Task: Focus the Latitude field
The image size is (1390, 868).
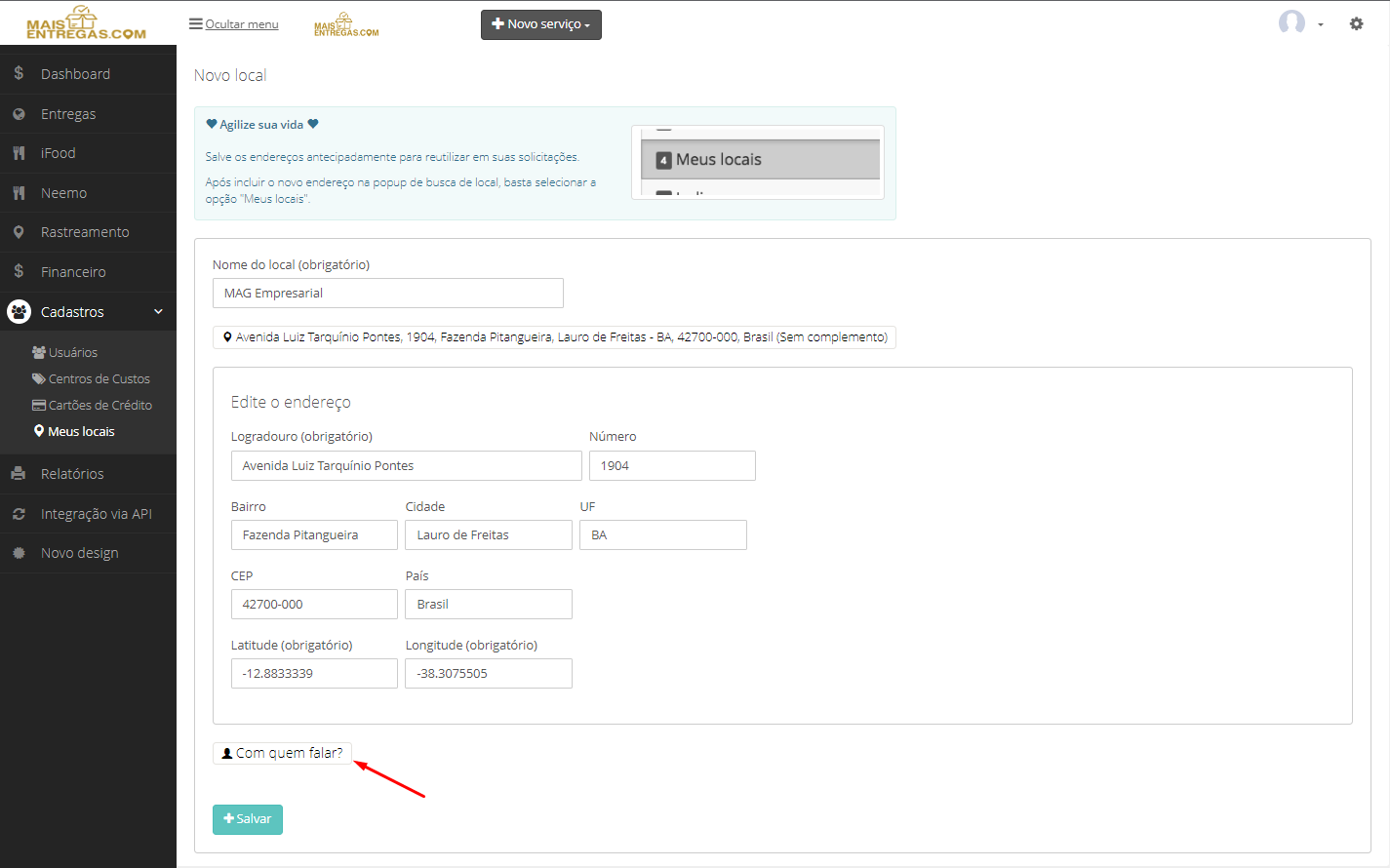Action: (x=314, y=674)
